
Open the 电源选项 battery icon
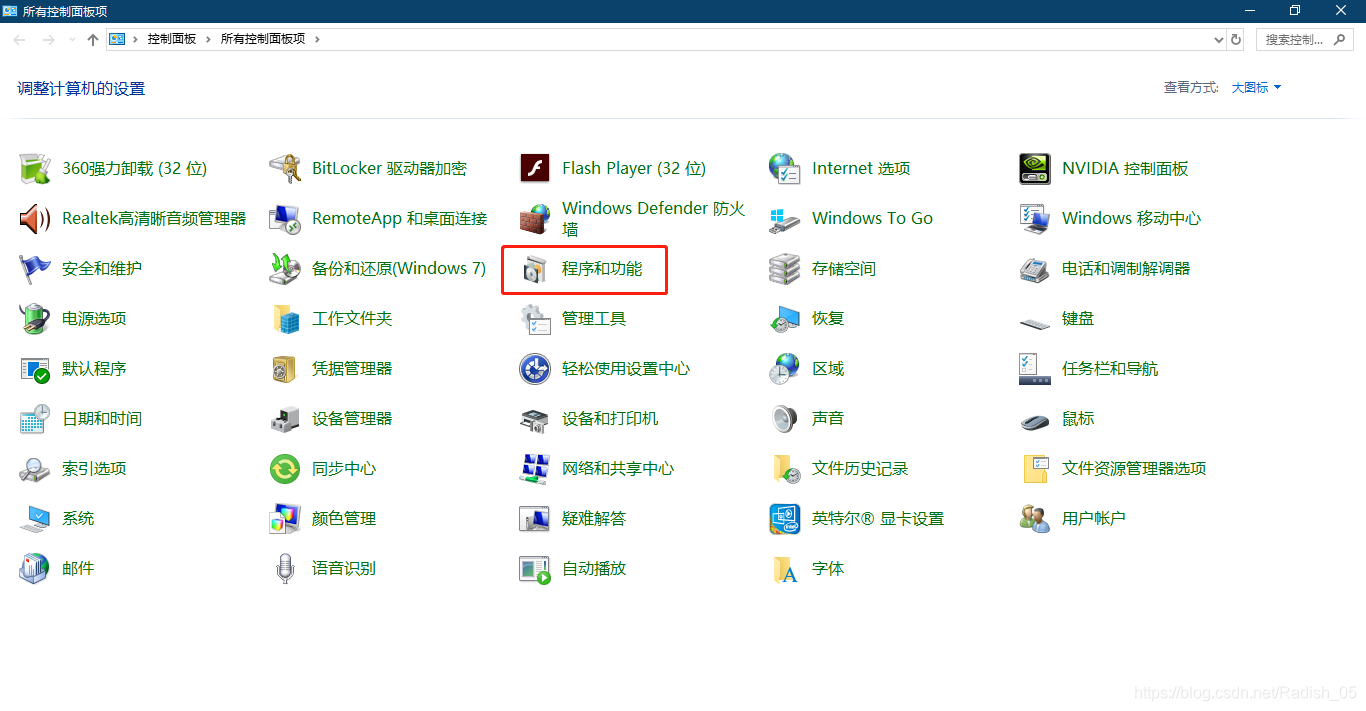[35, 319]
